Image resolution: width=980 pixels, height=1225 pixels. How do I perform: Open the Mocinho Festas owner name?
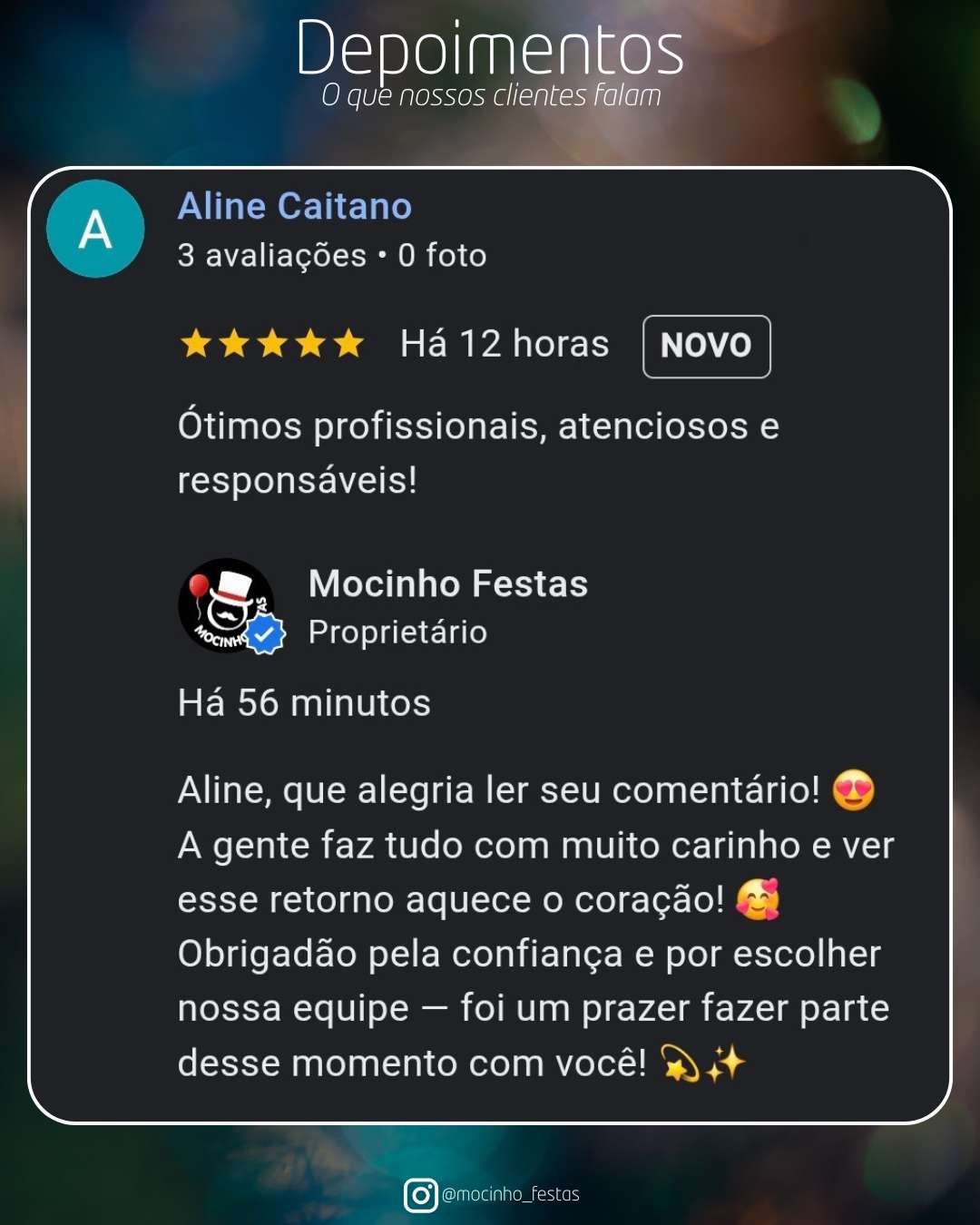click(x=448, y=583)
